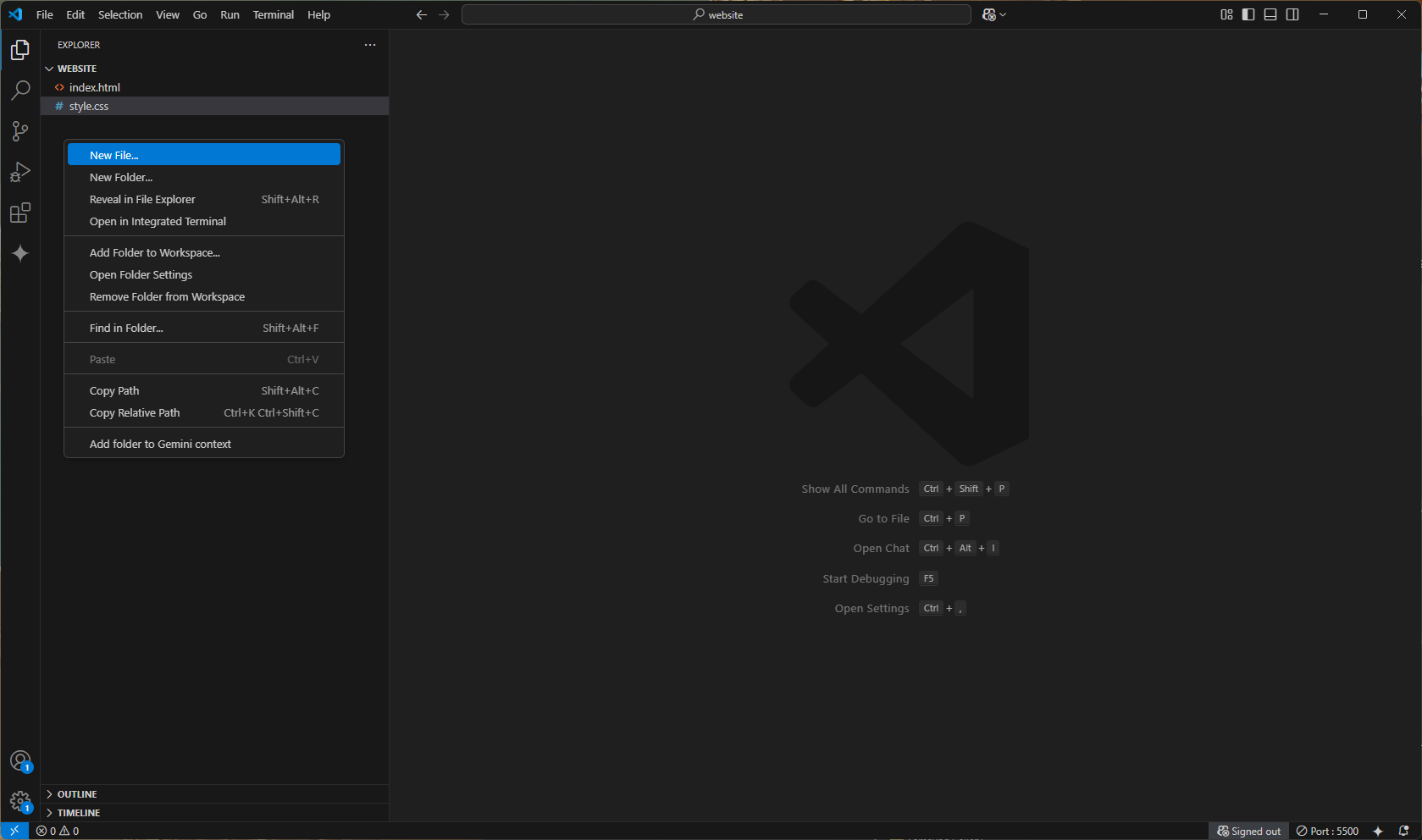Click the notifications bell in the status bar

[1405, 831]
